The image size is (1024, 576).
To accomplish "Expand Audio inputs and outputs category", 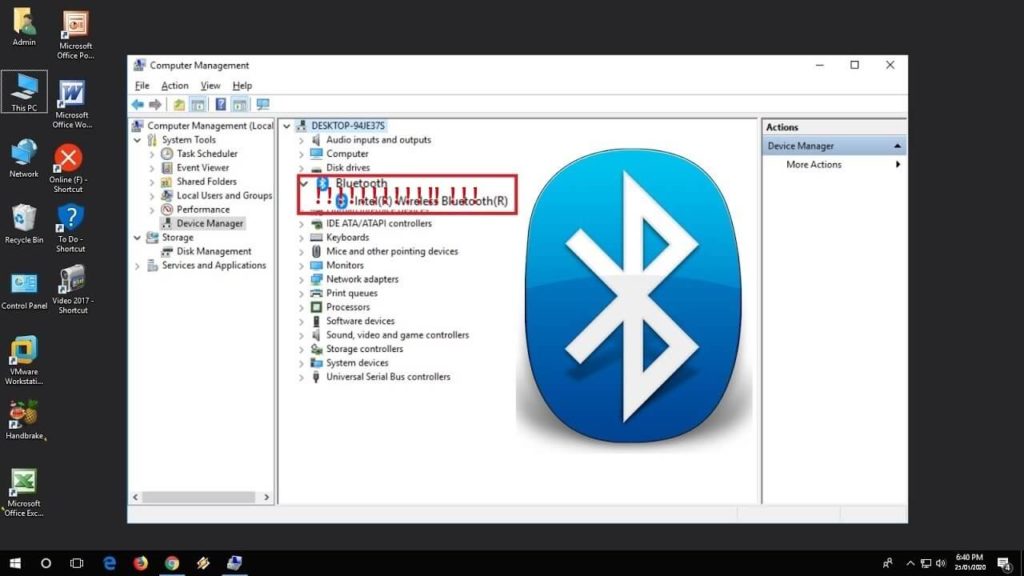I will coord(301,140).
